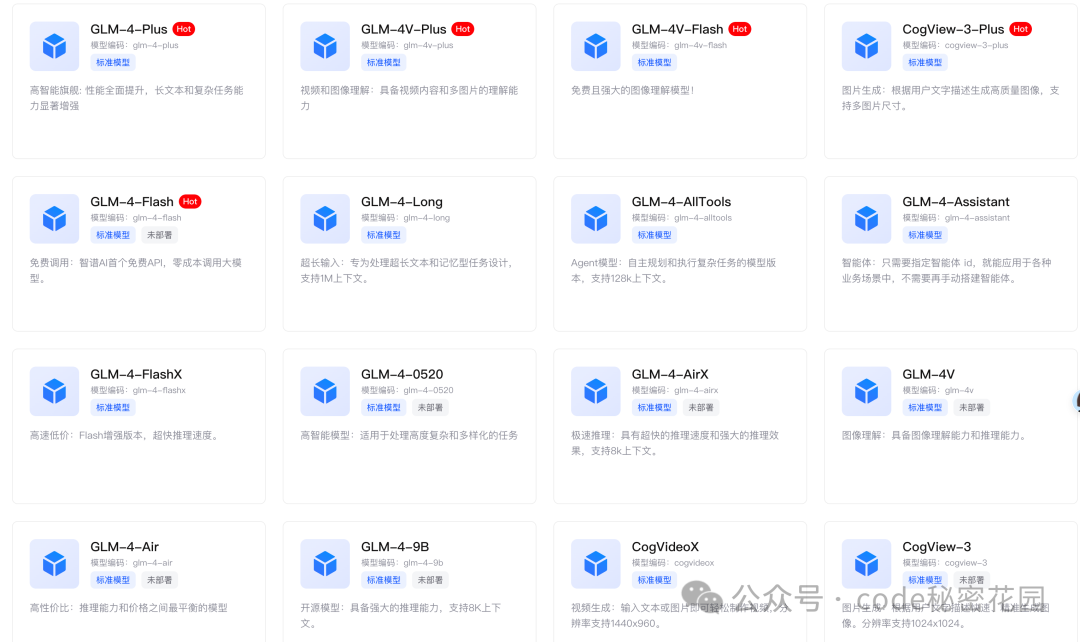Open the GLM-4V-Plus model title
This screenshot has height=642, width=1080.
404,29
